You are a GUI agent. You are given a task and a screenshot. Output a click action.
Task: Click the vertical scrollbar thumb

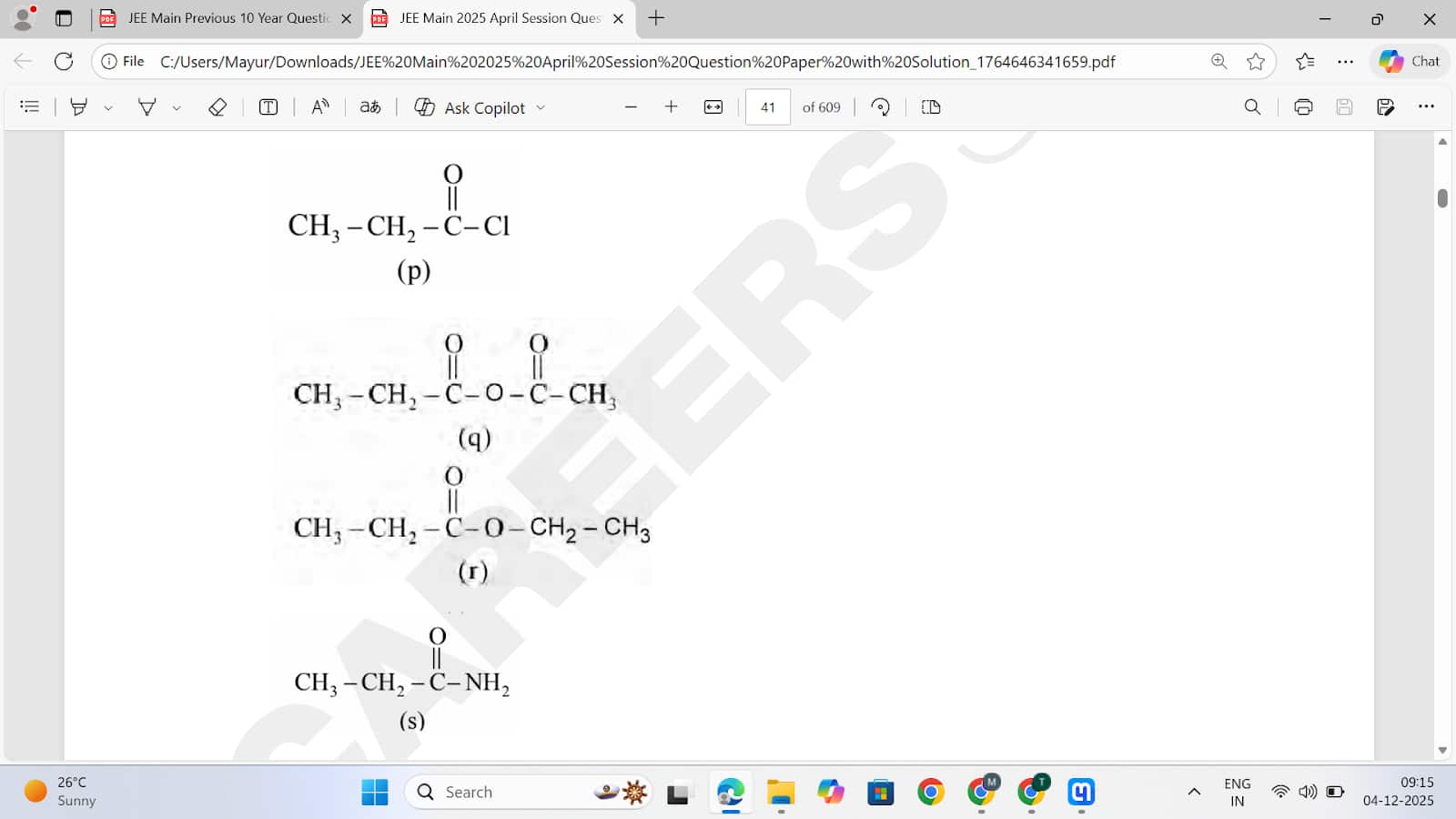click(x=1442, y=197)
